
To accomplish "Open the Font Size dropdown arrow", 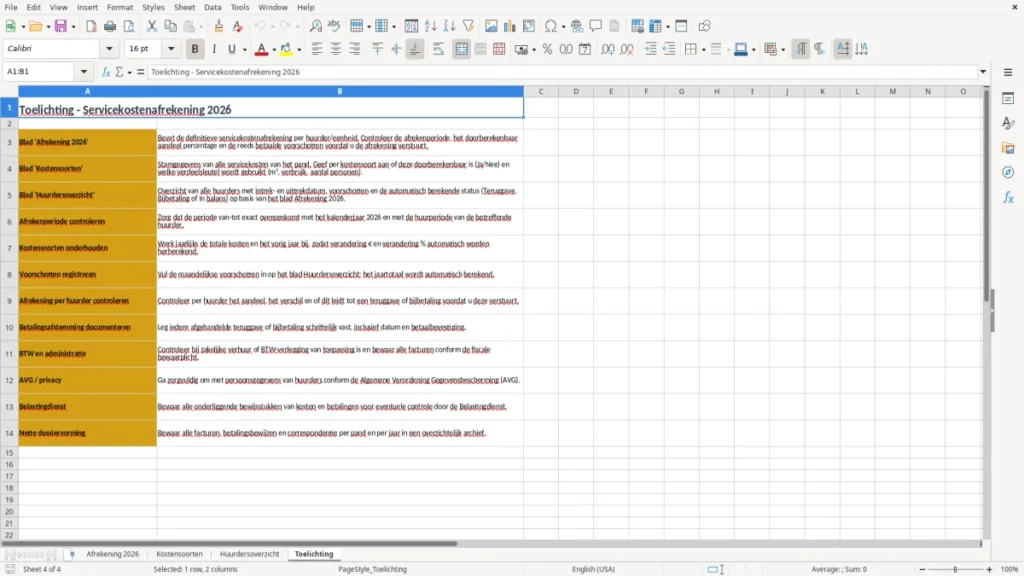I will pyautogui.click(x=171, y=48).
